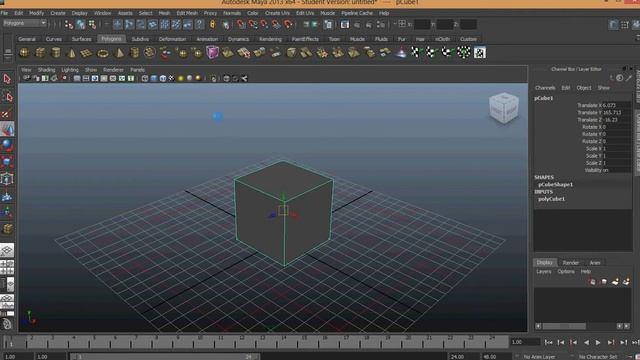Go to start of playback range

(x=549, y=342)
